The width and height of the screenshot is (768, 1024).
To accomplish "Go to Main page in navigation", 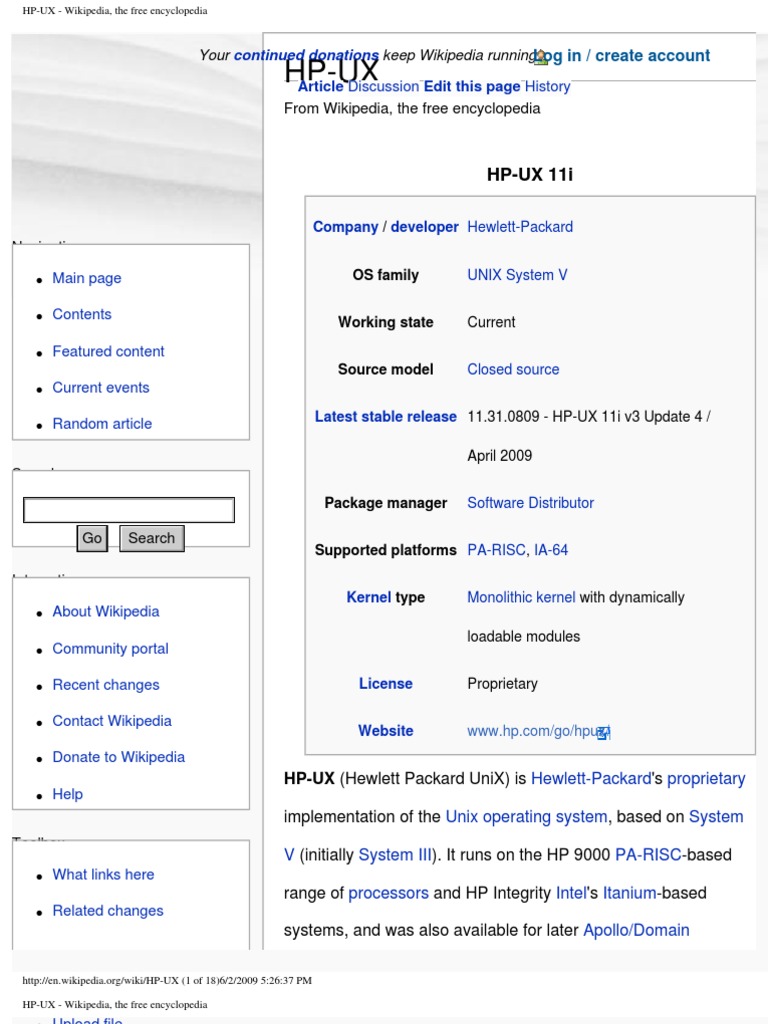I will coord(87,278).
